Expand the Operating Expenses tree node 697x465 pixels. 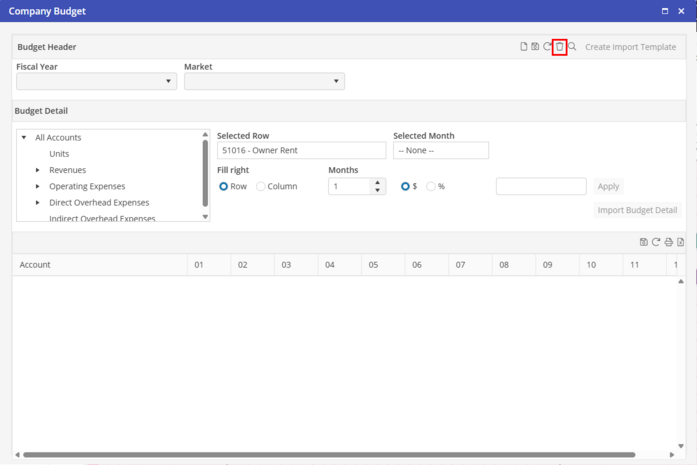click(x=38, y=187)
